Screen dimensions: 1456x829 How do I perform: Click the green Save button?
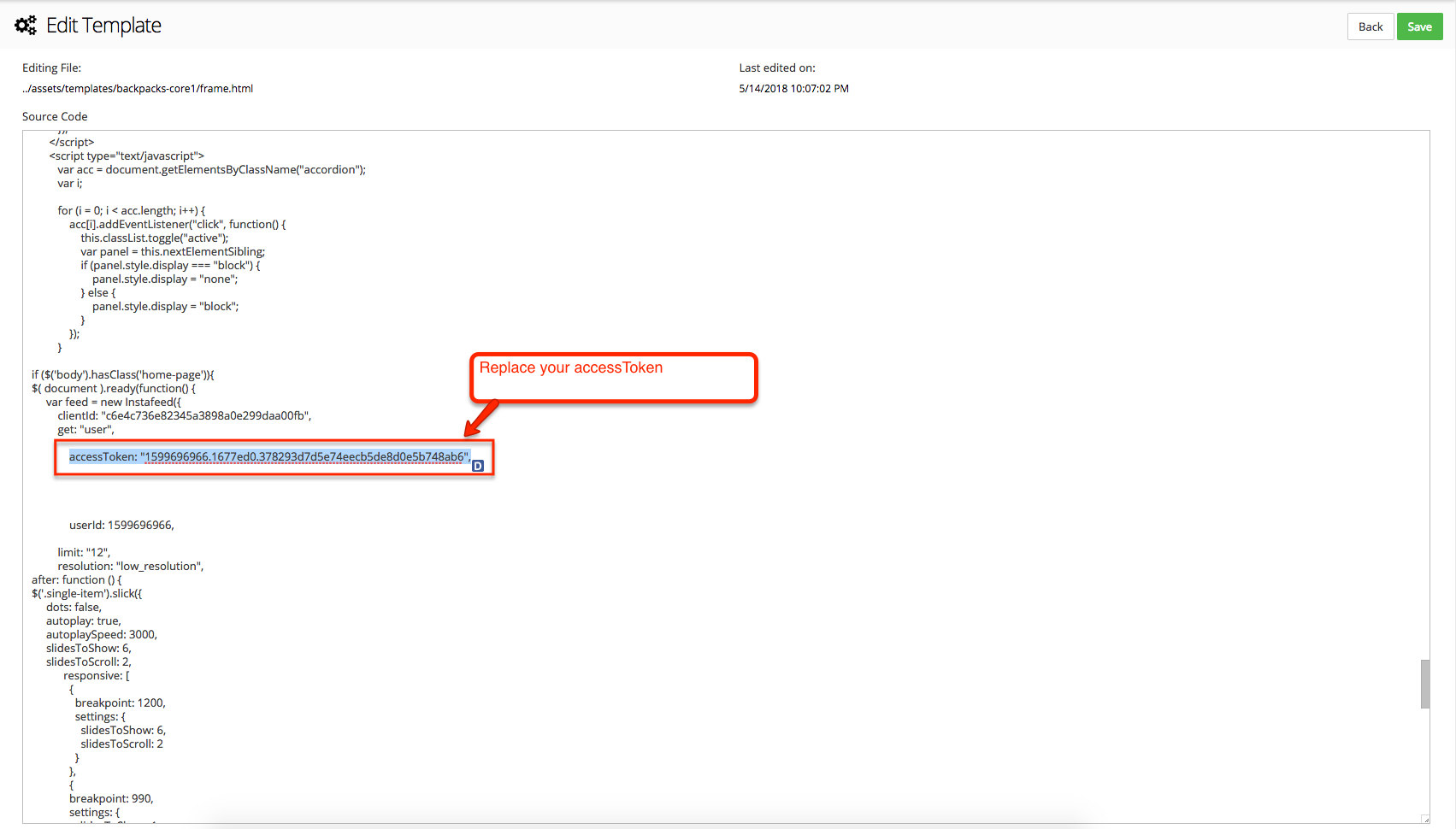1419,26
